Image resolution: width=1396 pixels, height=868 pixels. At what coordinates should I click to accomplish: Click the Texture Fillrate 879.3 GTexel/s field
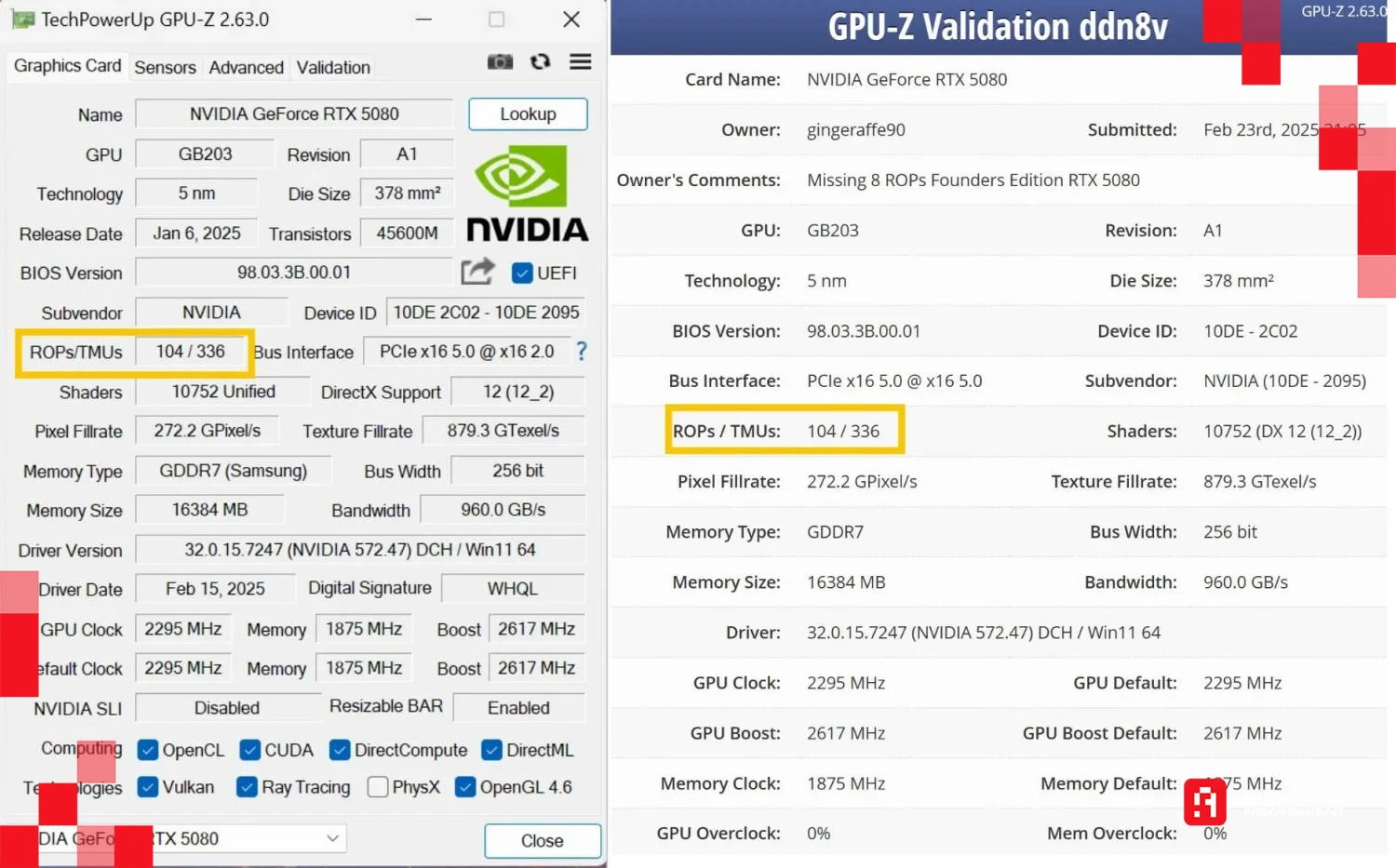click(503, 431)
